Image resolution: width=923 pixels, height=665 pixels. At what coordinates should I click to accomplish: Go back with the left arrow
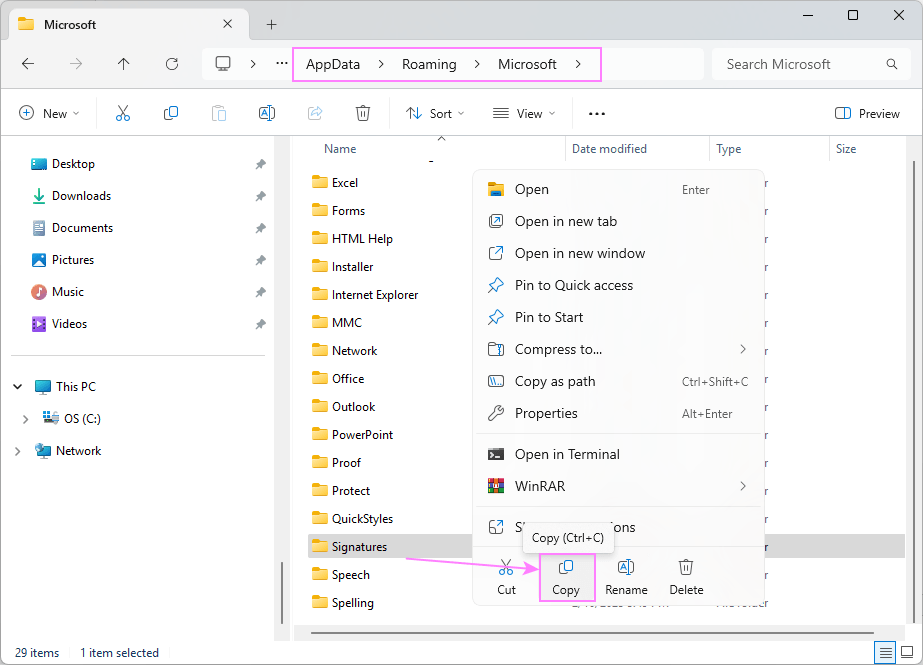coord(28,64)
